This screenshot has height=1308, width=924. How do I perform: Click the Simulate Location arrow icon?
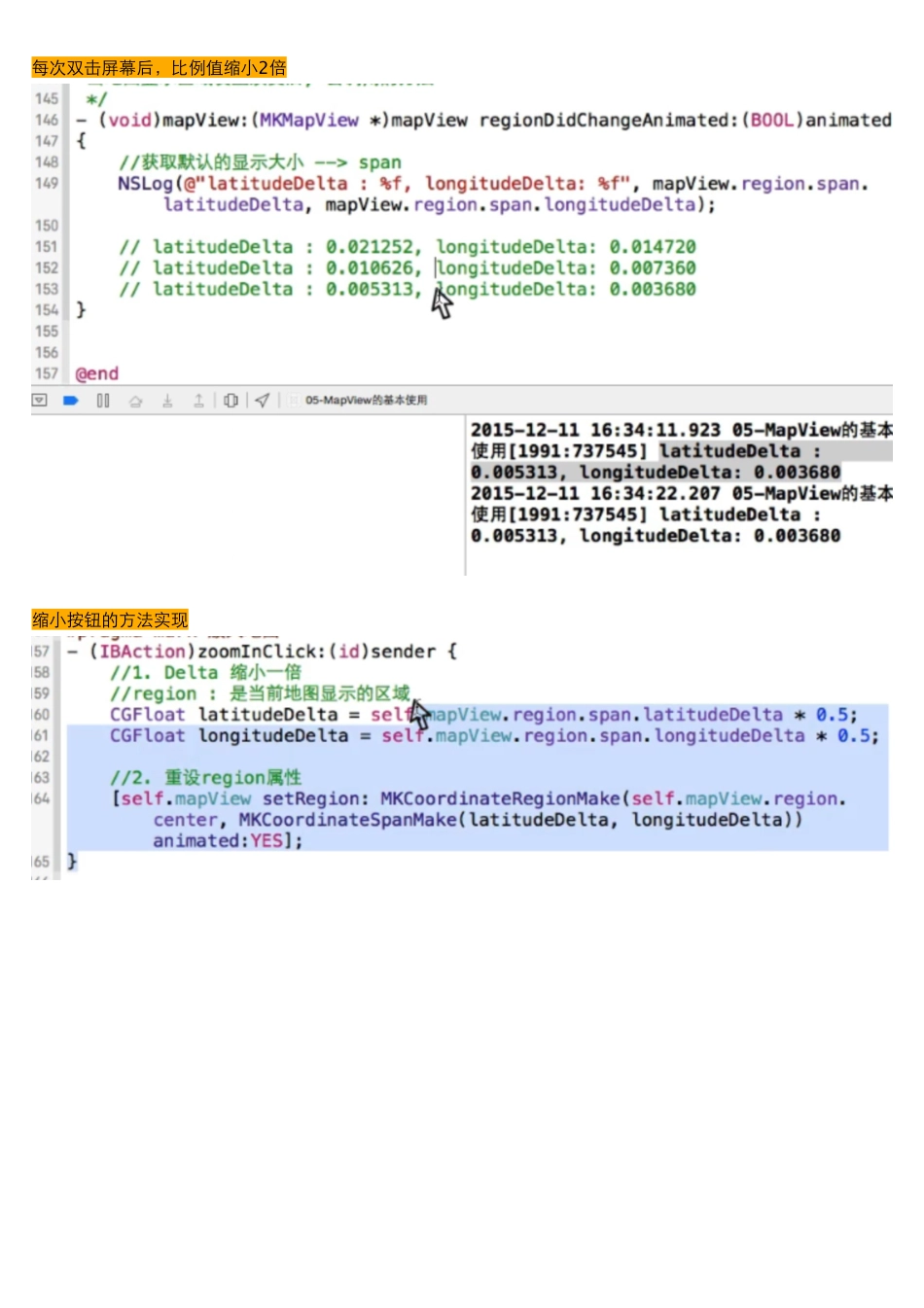[263, 400]
